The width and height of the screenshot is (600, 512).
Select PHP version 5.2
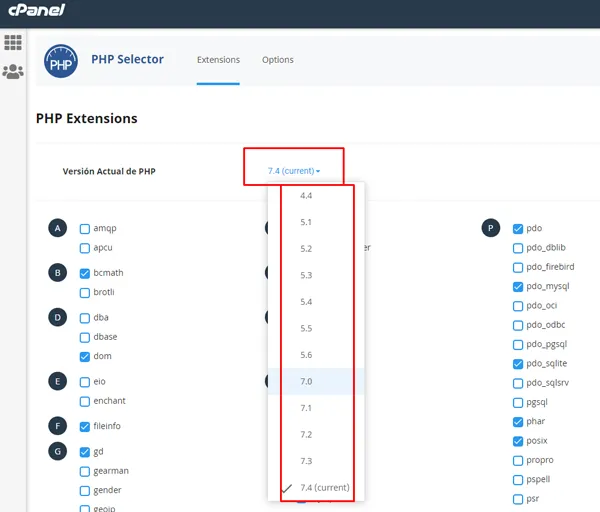pyautogui.click(x=316, y=249)
